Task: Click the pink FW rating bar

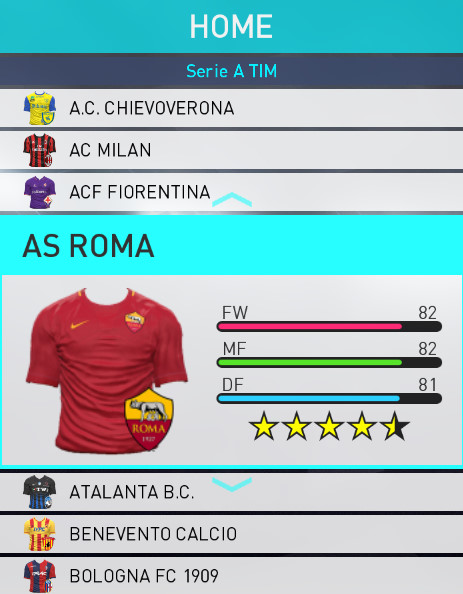Action: pyautogui.click(x=329, y=327)
